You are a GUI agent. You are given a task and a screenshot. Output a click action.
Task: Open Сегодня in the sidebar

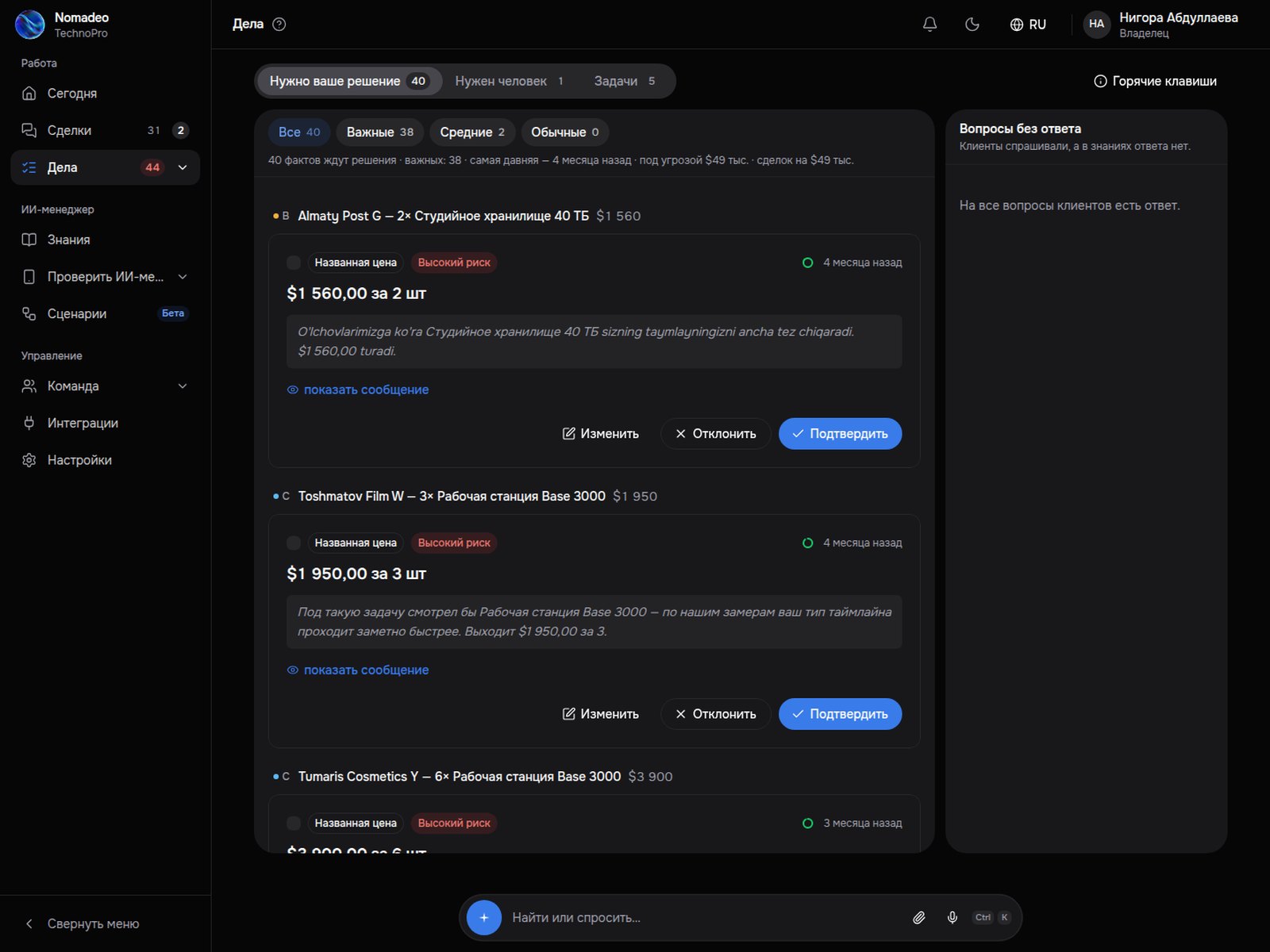point(106,94)
